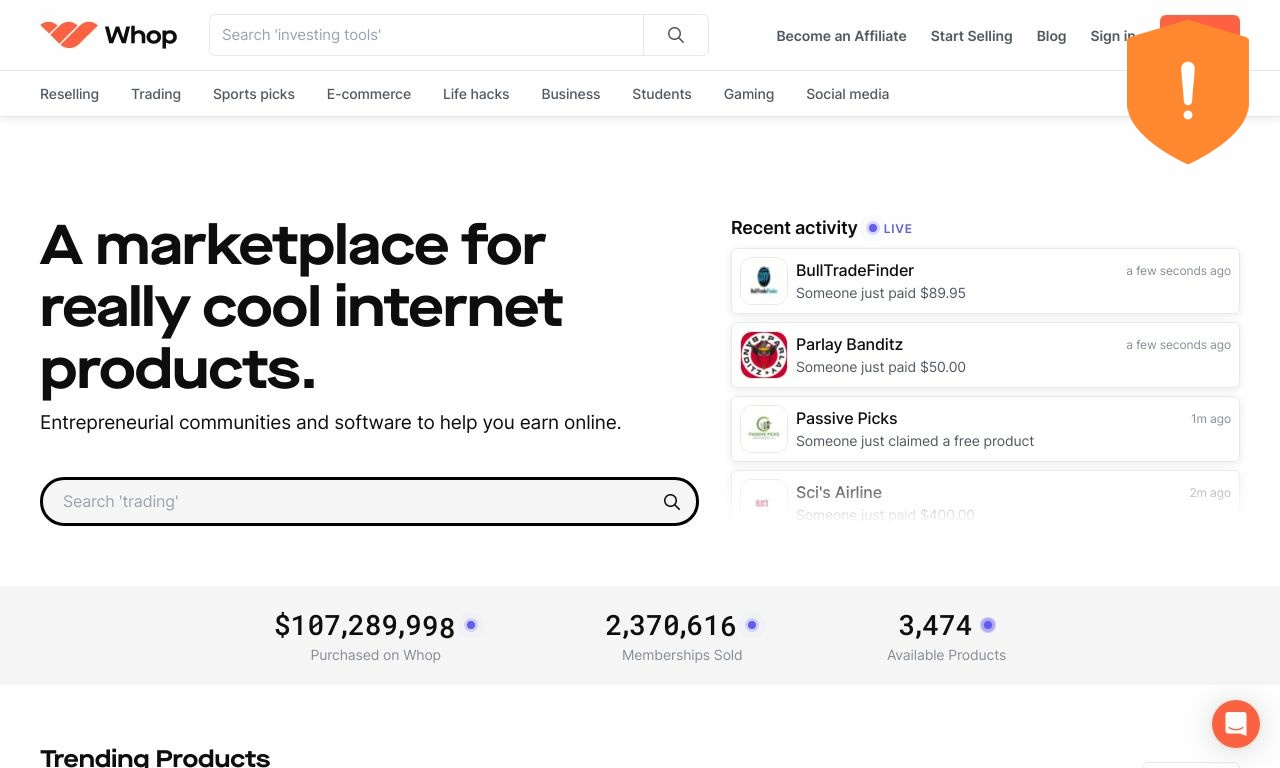Open the Start Selling link
The height and width of the screenshot is (768, 1280).
point(971,36)
